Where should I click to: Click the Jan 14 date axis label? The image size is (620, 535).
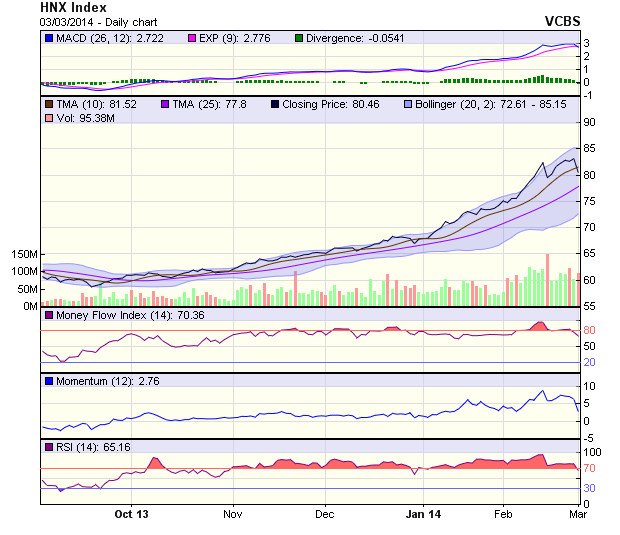tap(422, 514)
